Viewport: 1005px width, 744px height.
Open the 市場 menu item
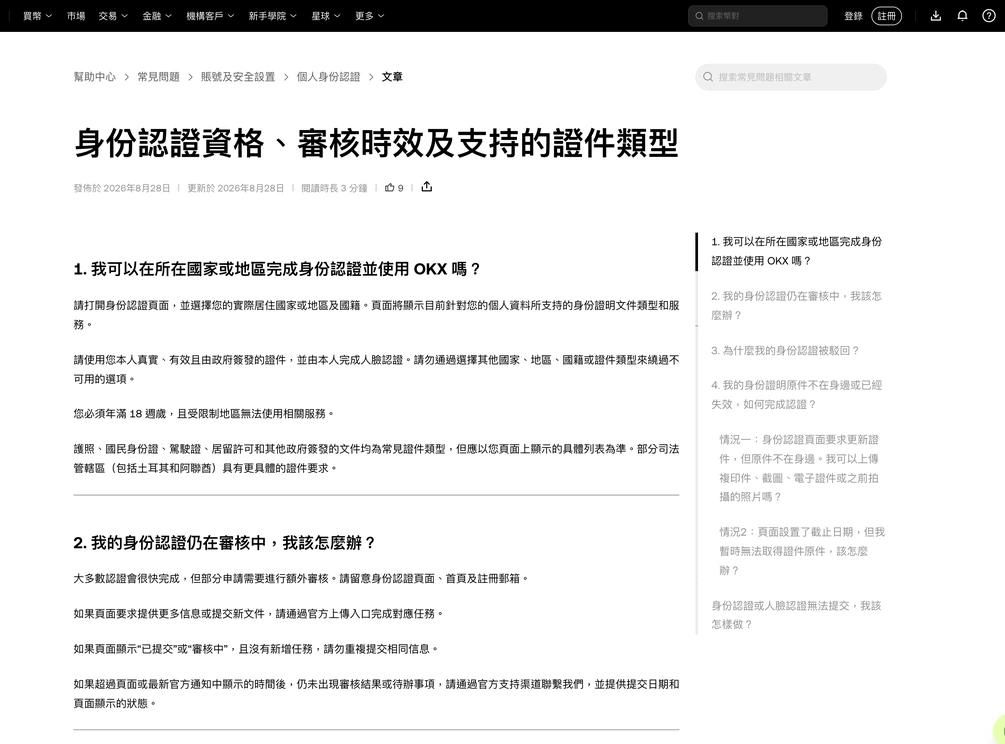click(76, 16)
